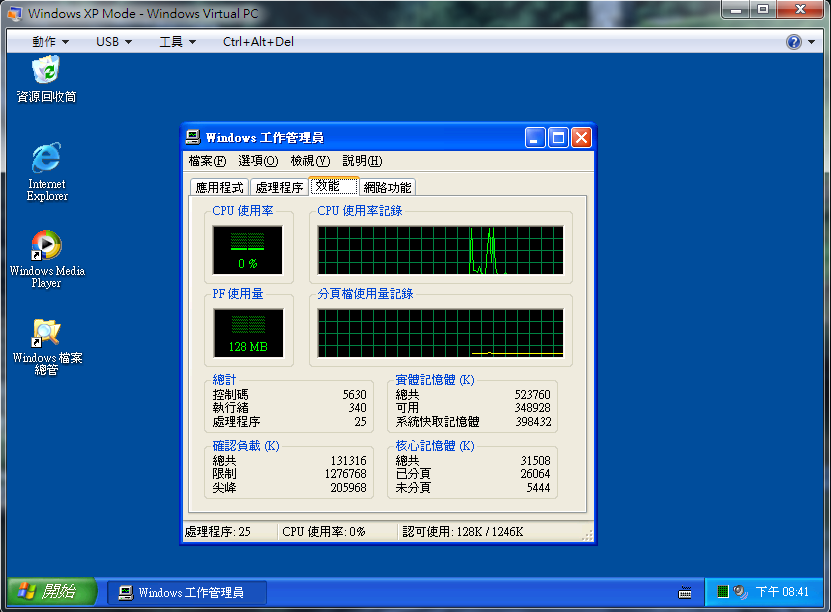Image resolution: width=831 pixels, height=612 pixels.
Task: Click the 限制 value 1276768
Action: (x=346, y=474)
